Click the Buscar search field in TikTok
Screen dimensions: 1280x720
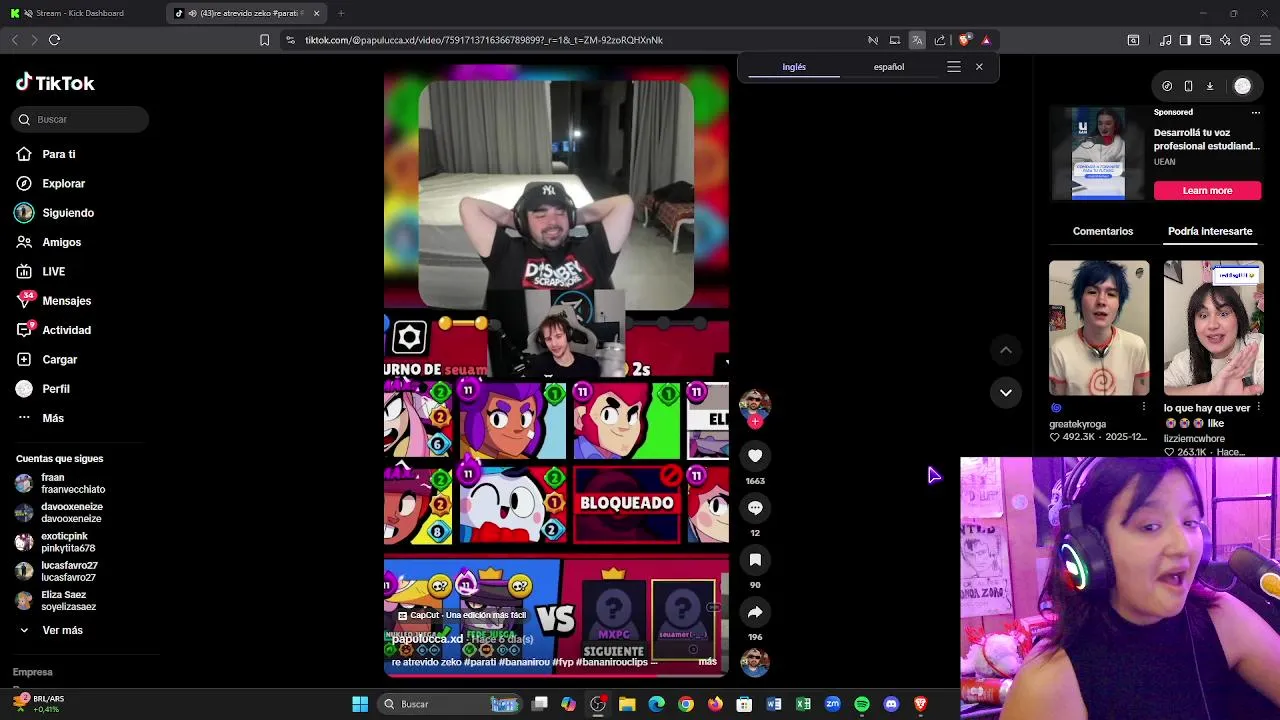(80, 119)
